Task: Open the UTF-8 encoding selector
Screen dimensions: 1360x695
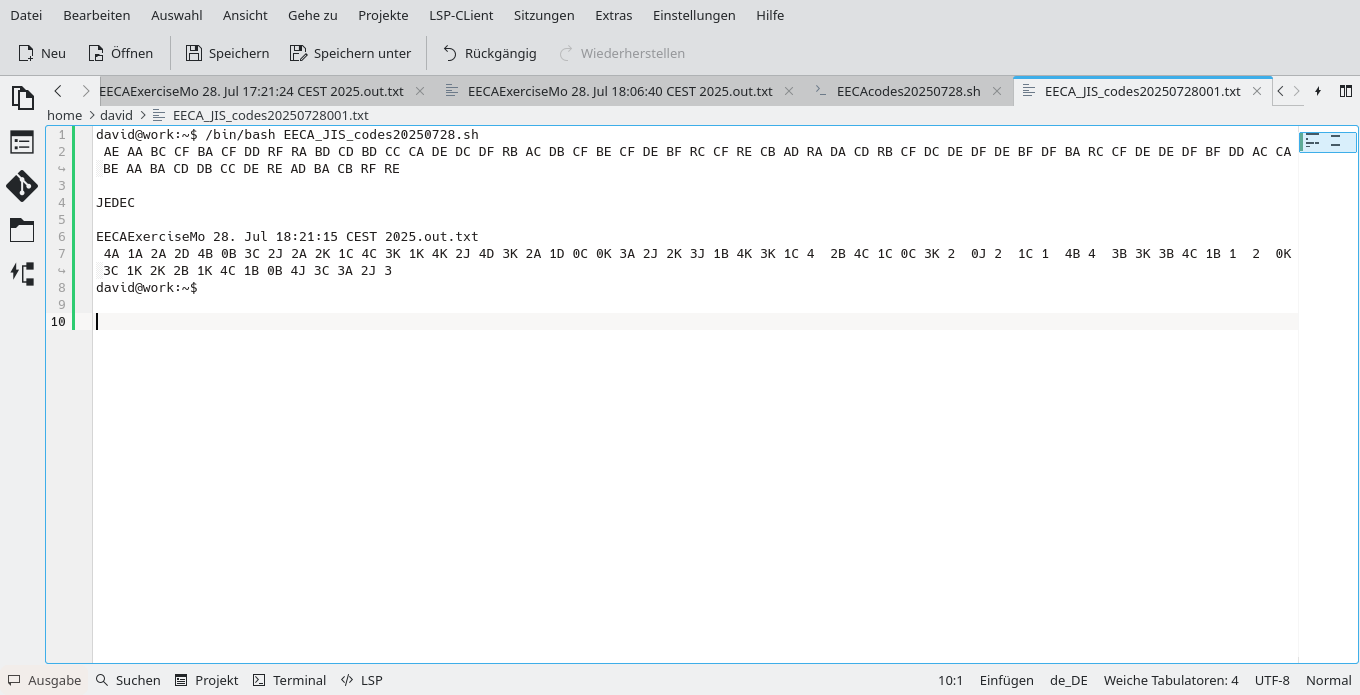Action: [1272, 680]
